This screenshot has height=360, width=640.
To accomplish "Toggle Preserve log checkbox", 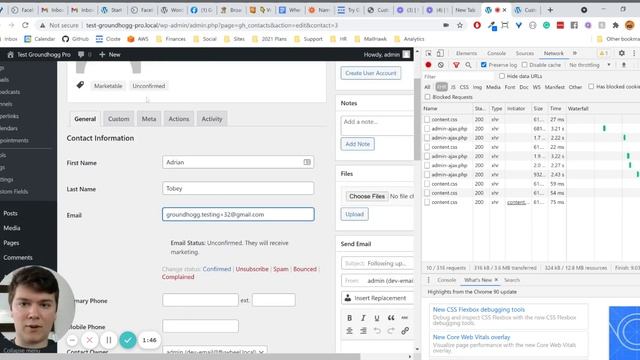I will click(484, 65).
